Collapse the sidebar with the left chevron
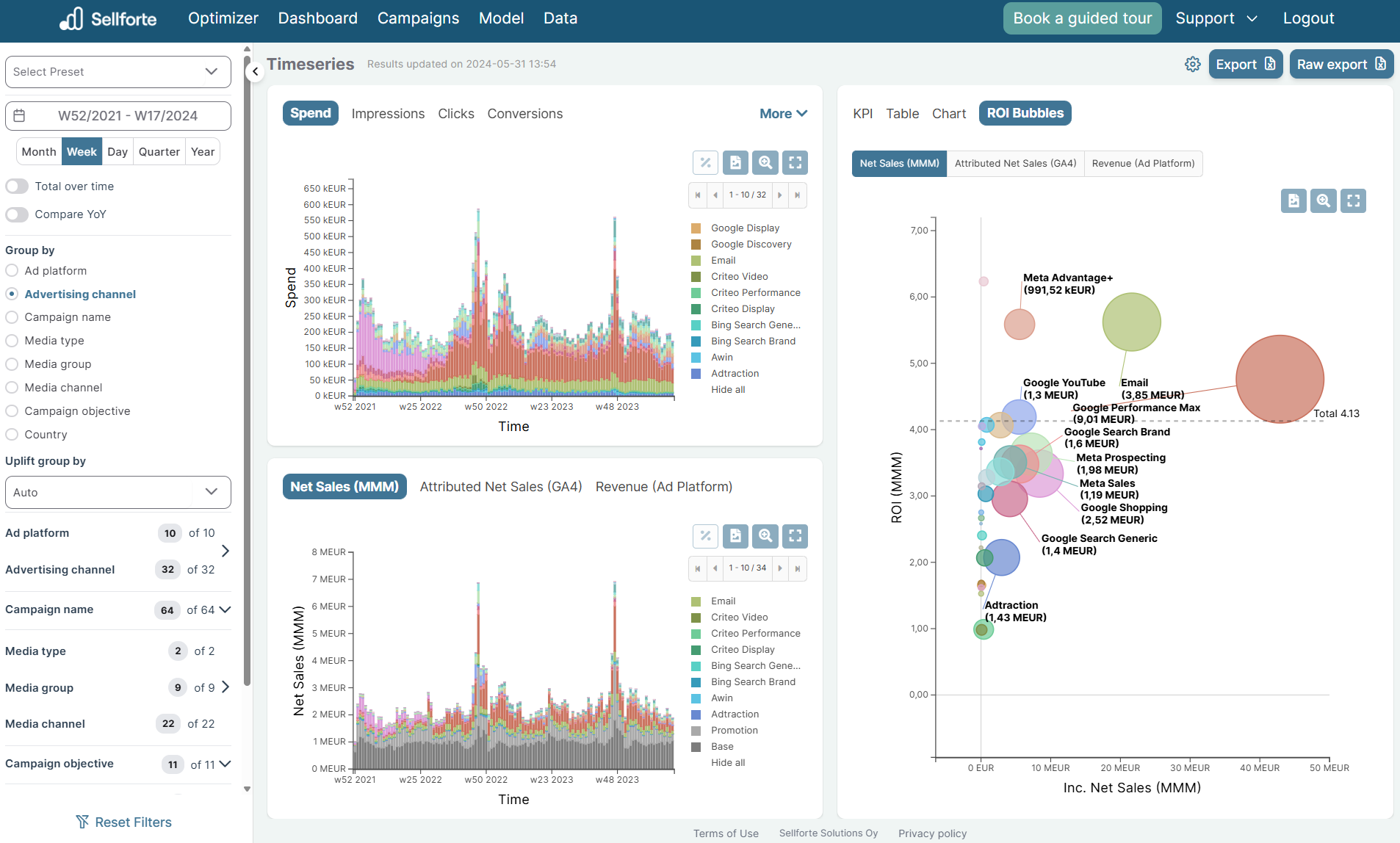Image resolution: width=1400 pixels, height=843 pixels. (x=255, y=72)
